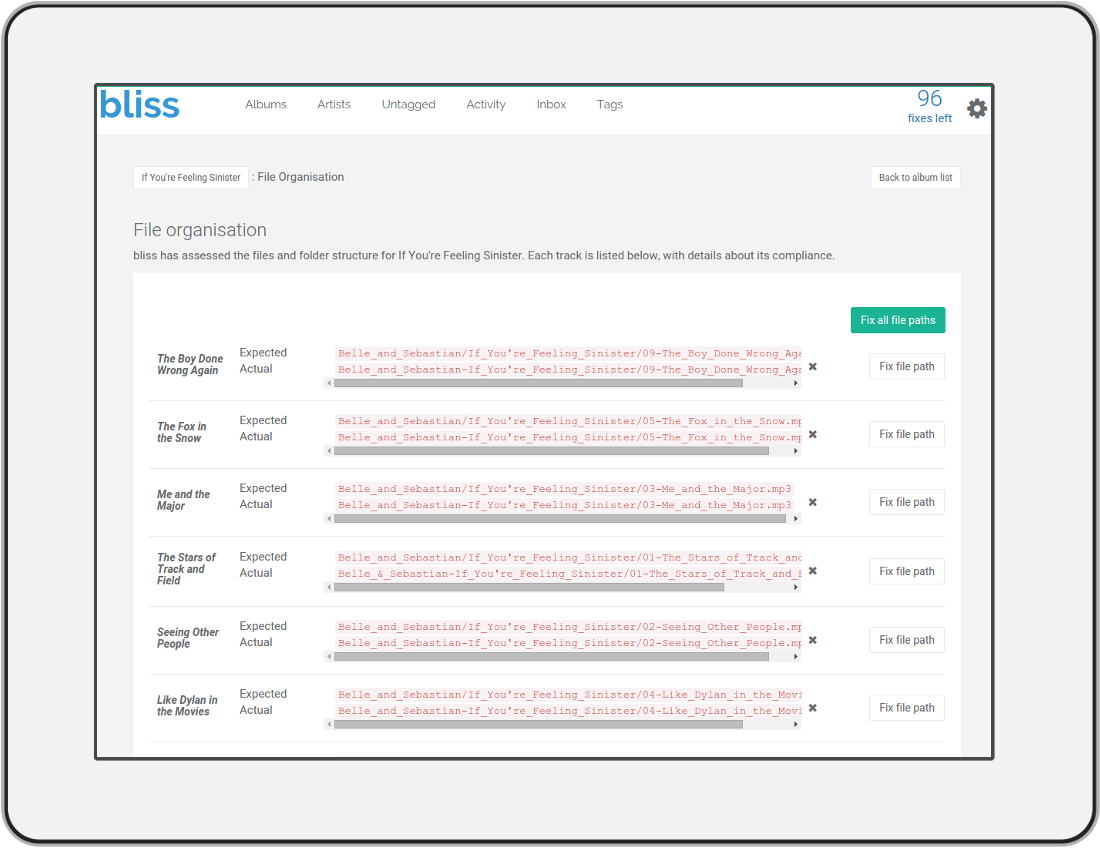Click the File organisation heading
The image size is (1100, 861).
click(x=200, y=230)
